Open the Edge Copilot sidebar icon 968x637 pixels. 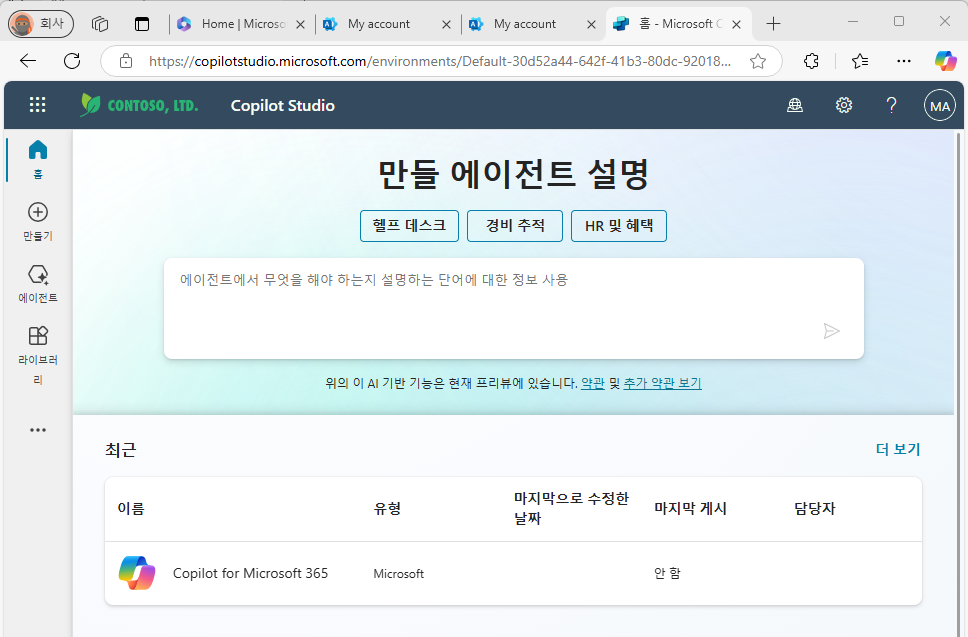tap(945, 60)
